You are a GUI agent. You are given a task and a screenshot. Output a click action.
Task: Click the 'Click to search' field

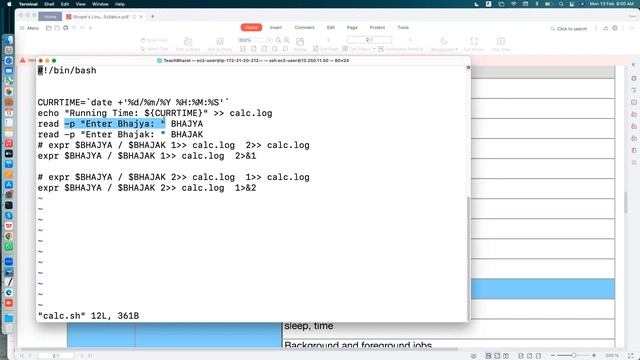[x=569, y=29]
